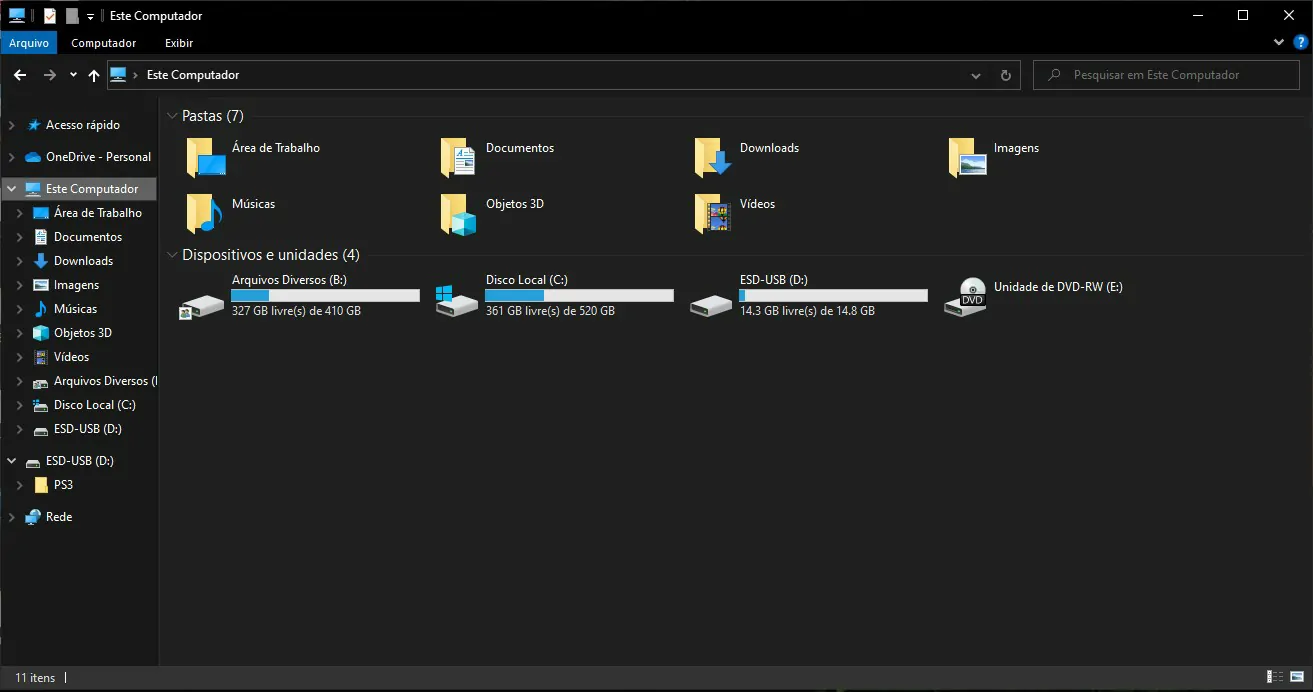Click the Back arrow navigation button

20,75
